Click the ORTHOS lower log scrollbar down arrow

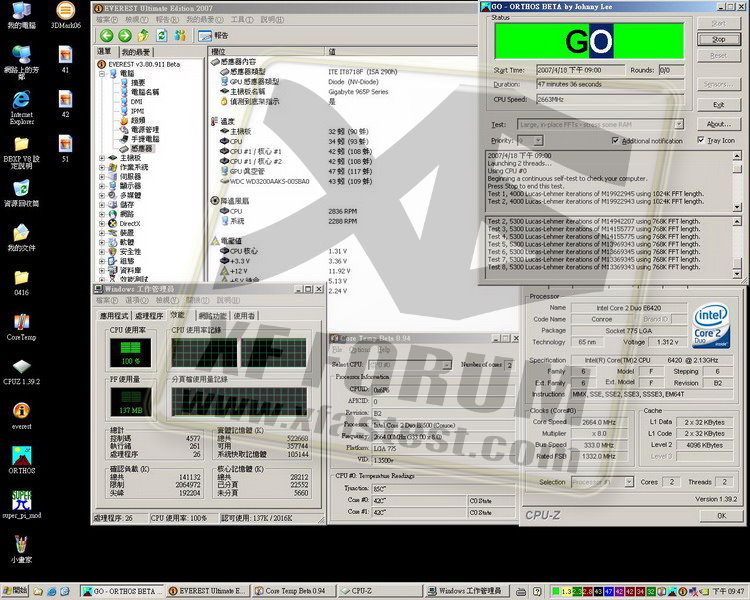(x=737, y=274)
